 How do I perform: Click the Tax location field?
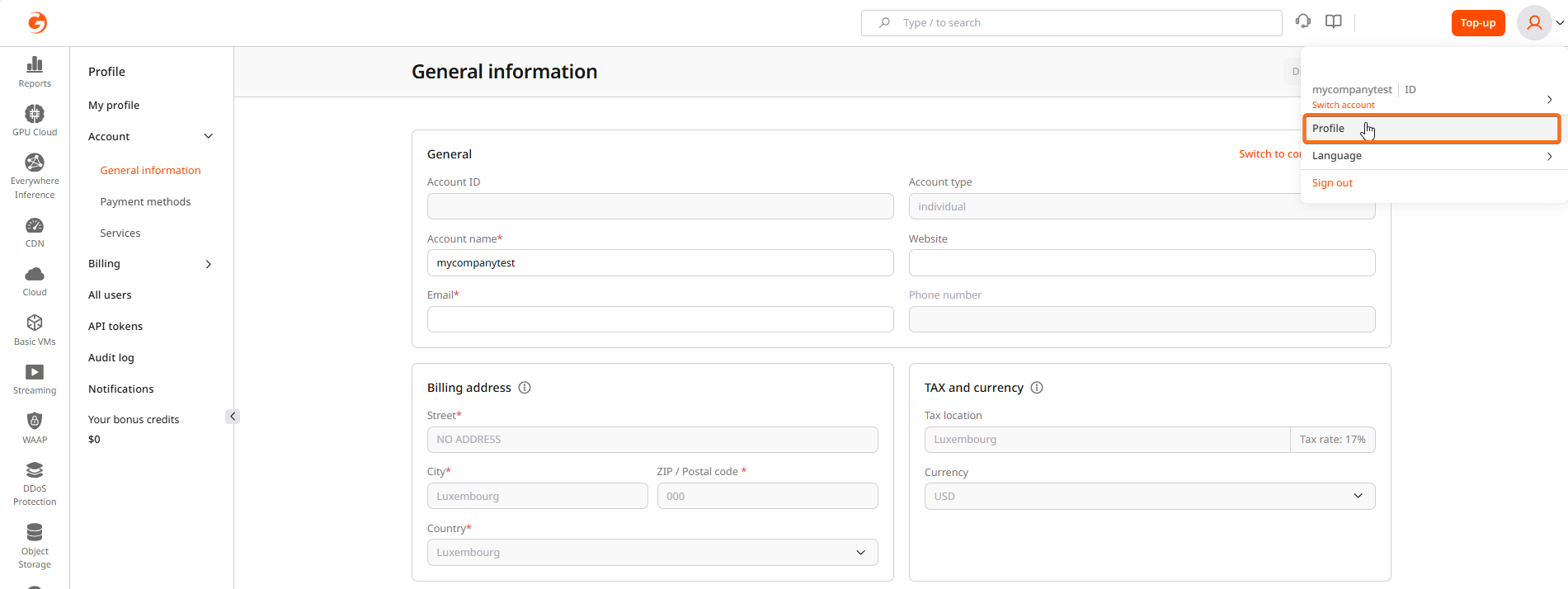(1107, 440)
